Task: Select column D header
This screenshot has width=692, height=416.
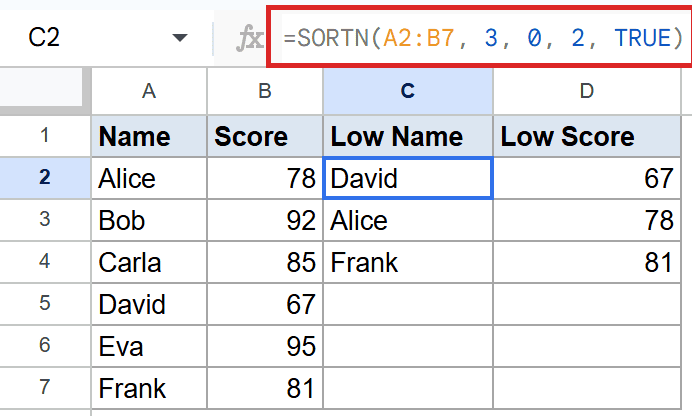Action: [x=587, y=91]
